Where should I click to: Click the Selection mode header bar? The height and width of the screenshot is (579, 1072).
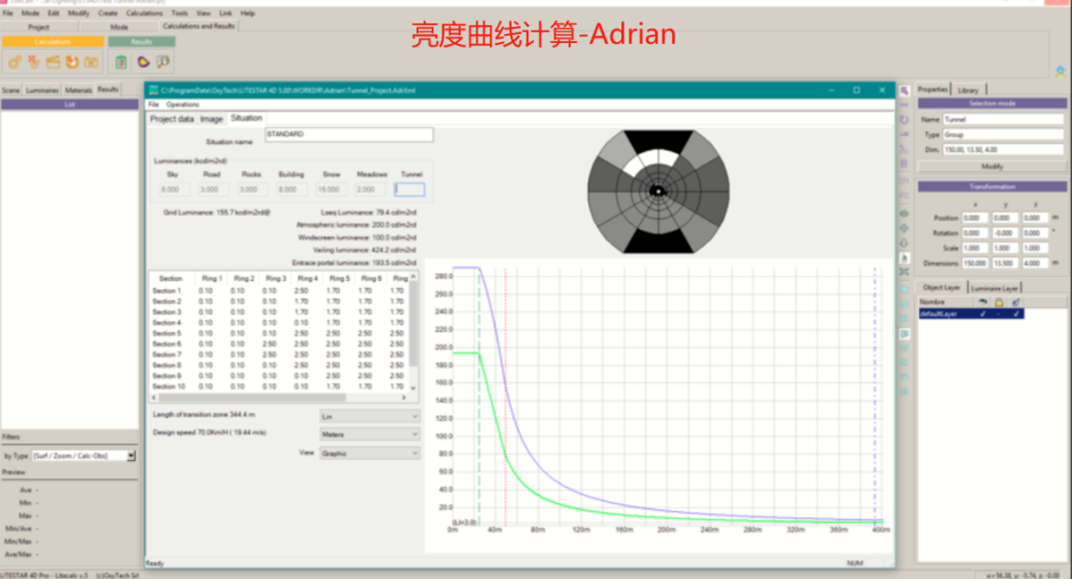992,103
